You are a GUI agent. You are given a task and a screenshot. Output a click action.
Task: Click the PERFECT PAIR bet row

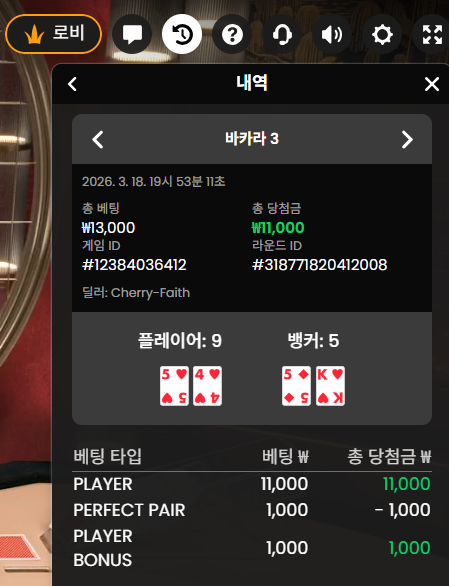[x=252, y=510]
